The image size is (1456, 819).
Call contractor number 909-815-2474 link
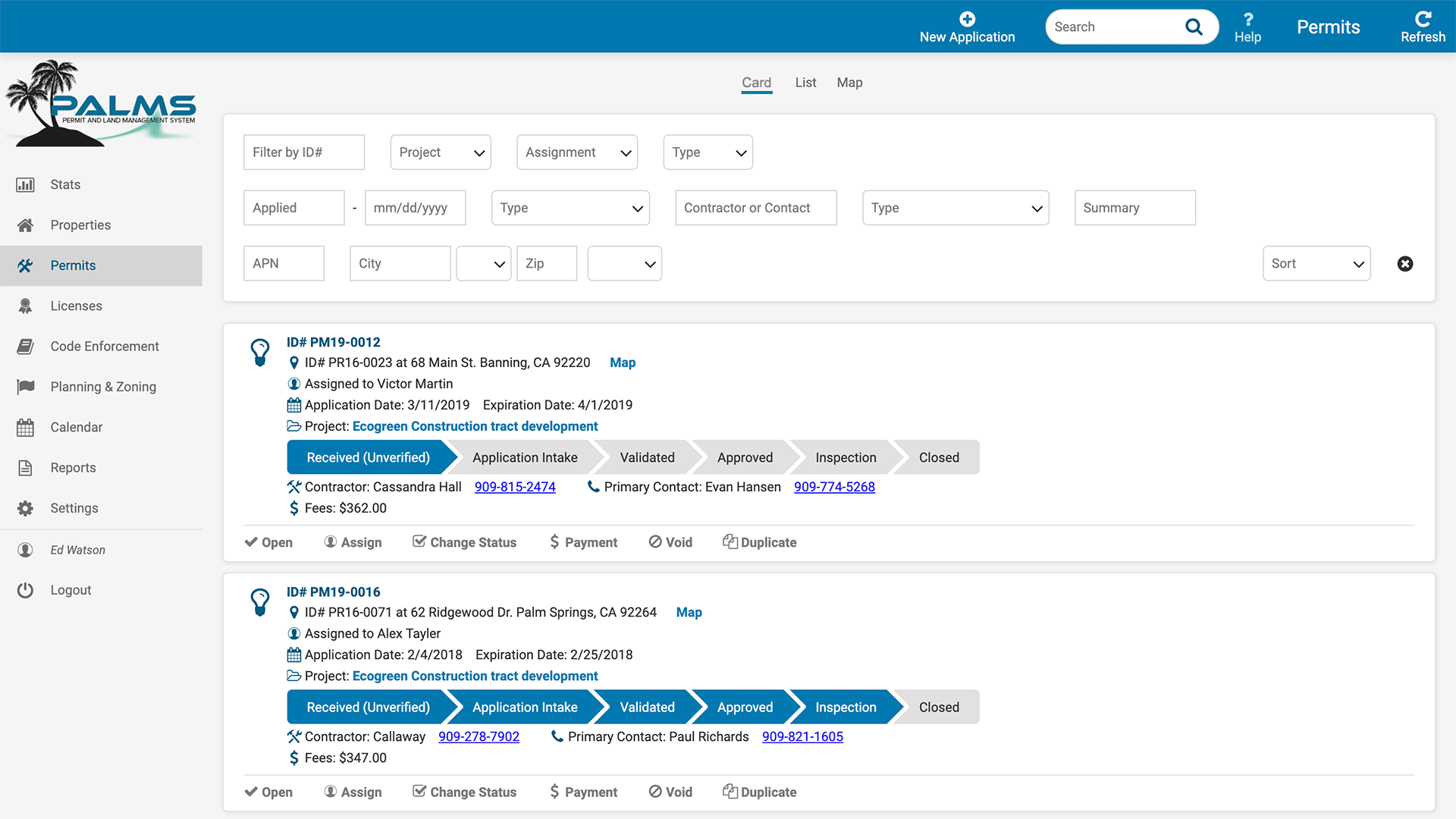(x=515, y=487)
